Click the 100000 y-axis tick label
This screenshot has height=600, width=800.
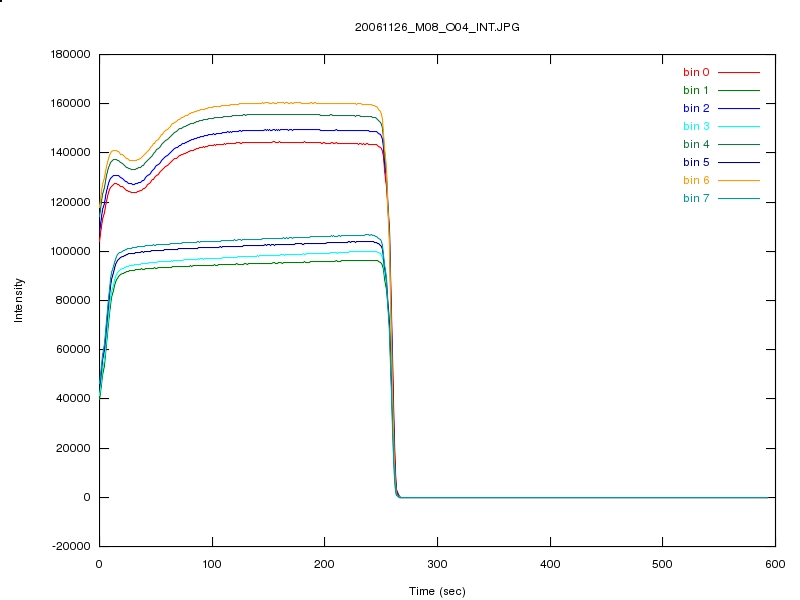(70, 251)
